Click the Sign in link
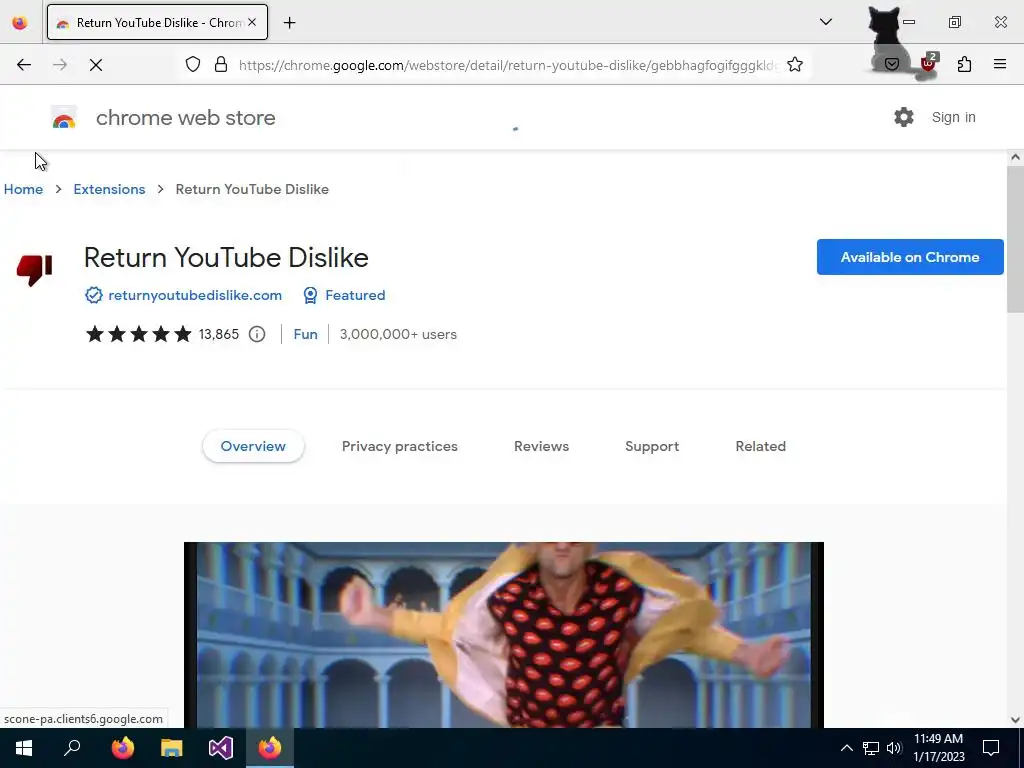 click(x=953, y=118)
